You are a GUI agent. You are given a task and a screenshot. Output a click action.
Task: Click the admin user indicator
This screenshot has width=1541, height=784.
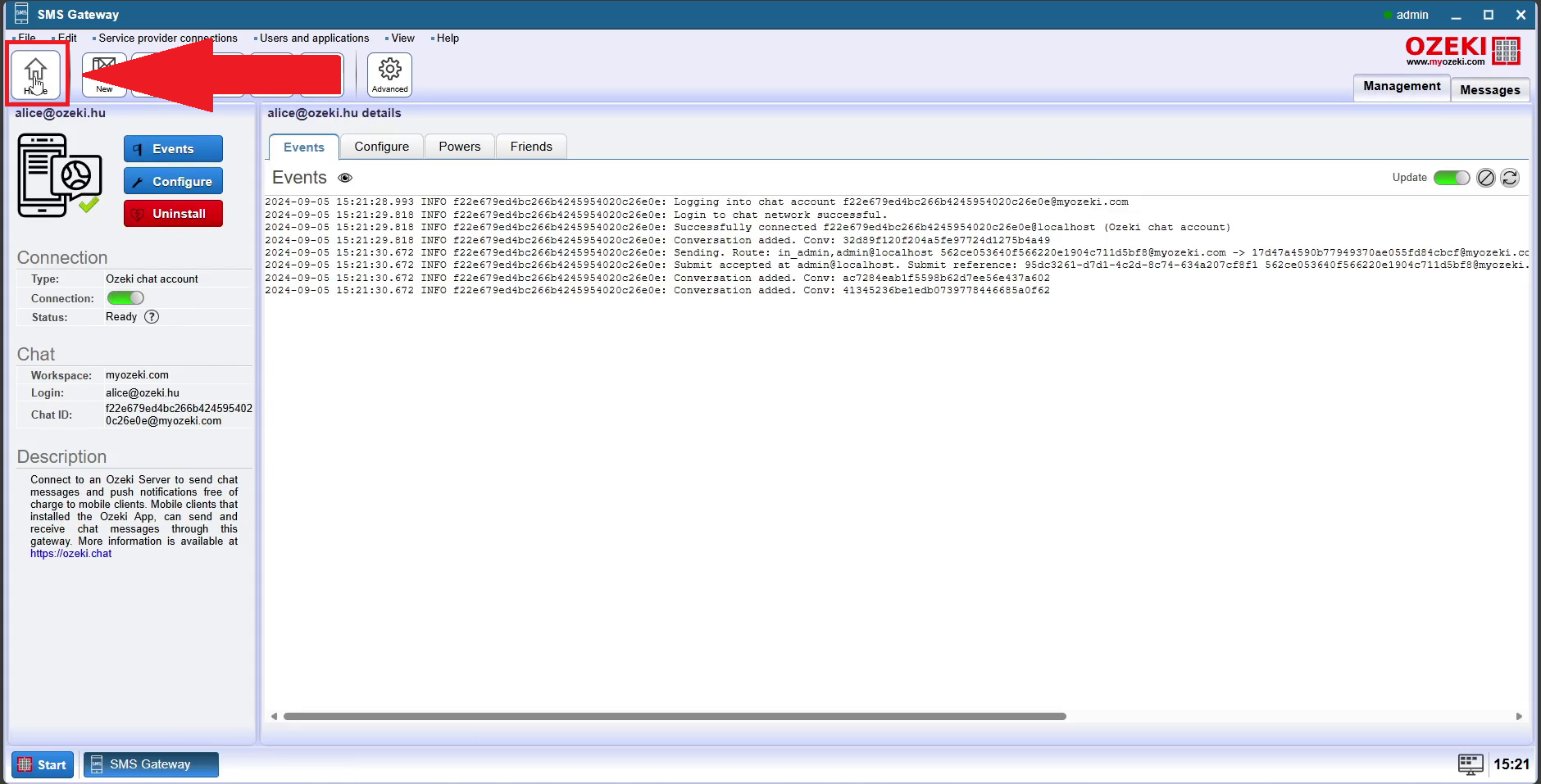(x=1406, y=15)
